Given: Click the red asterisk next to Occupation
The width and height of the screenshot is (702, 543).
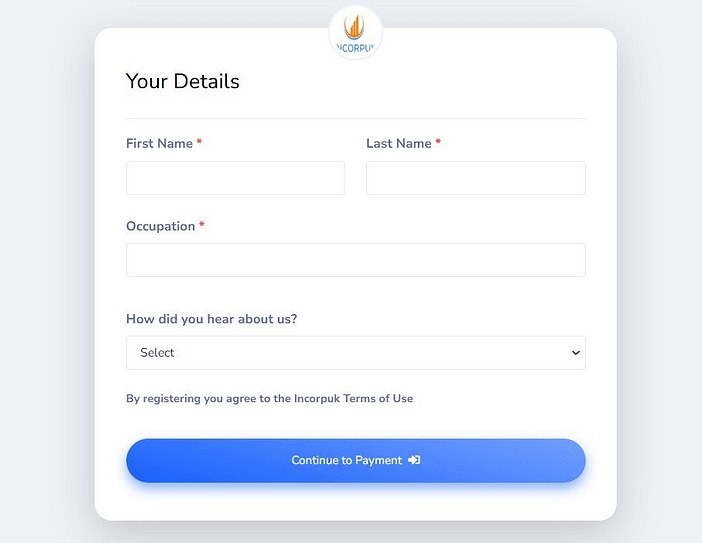Looking at the screenshot, I should (x=201, y=225).
